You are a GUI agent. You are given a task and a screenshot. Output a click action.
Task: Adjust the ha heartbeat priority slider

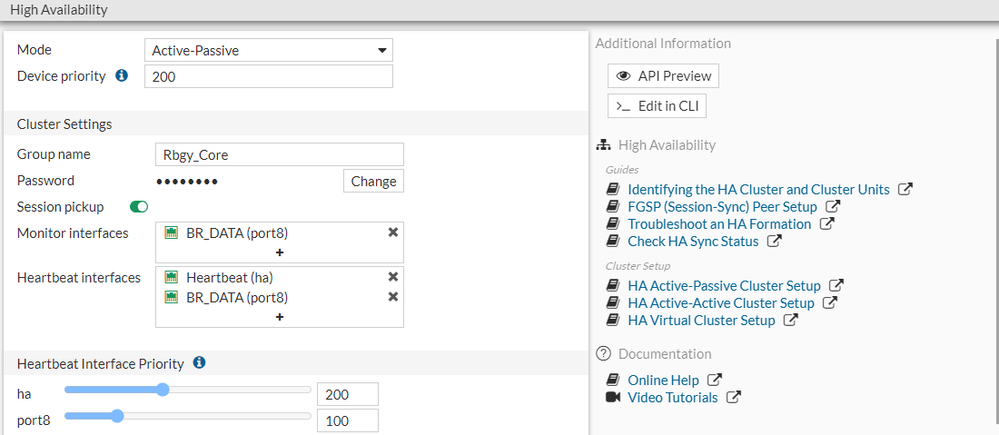(163, 389)
